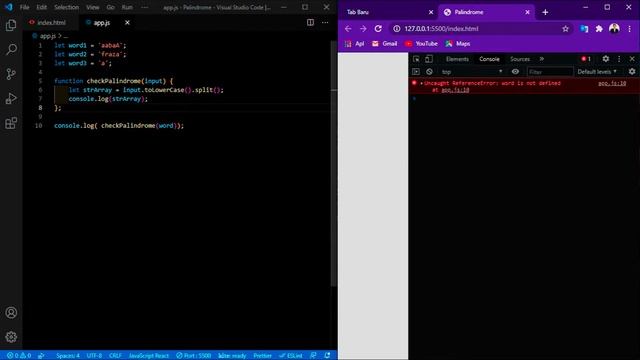Open the Extensions view in VS Code
The height and width of the screenshot is (360, 640).
tap(11, 123)
